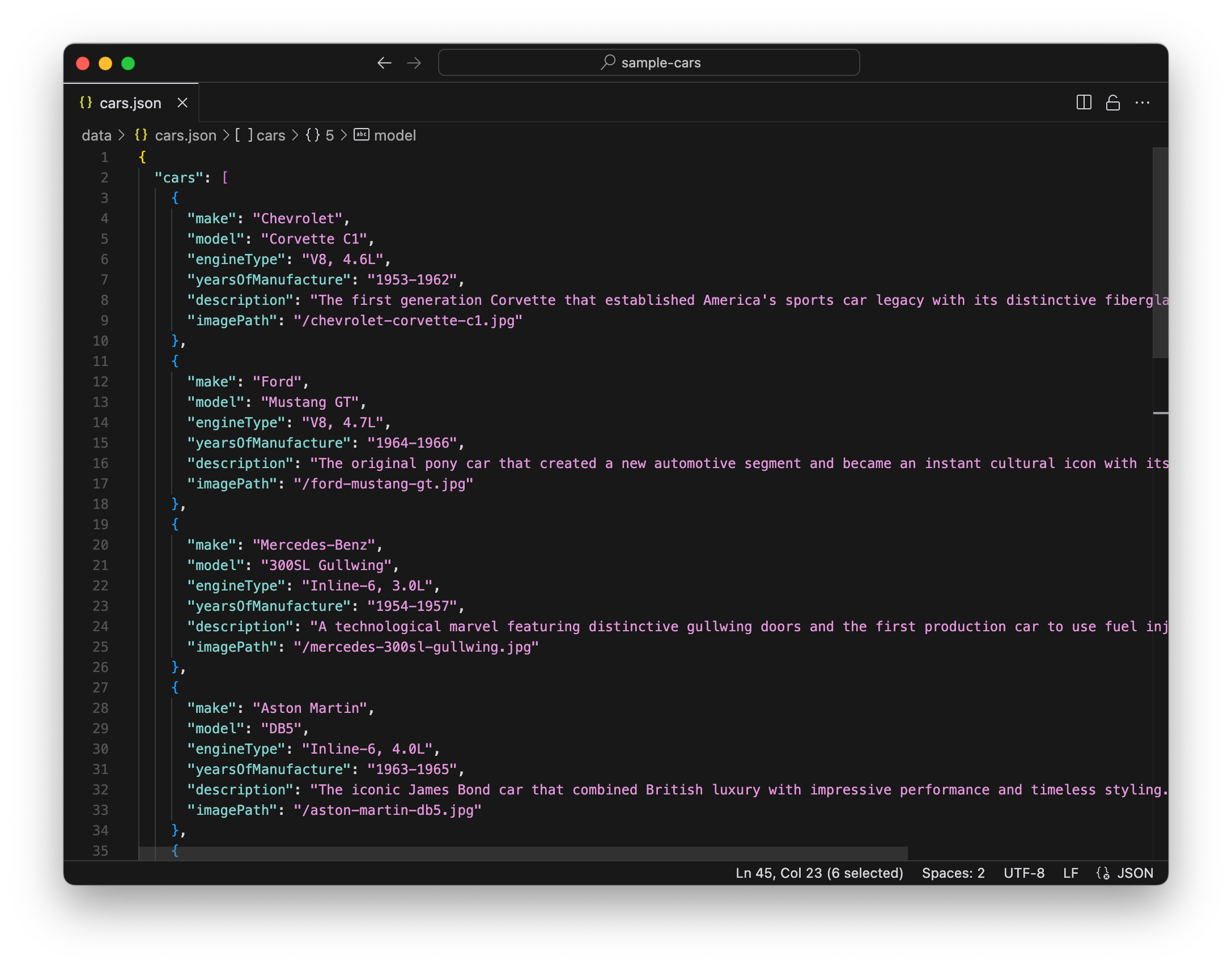Open the more actions ellipsis menu

pos(1142,103)
